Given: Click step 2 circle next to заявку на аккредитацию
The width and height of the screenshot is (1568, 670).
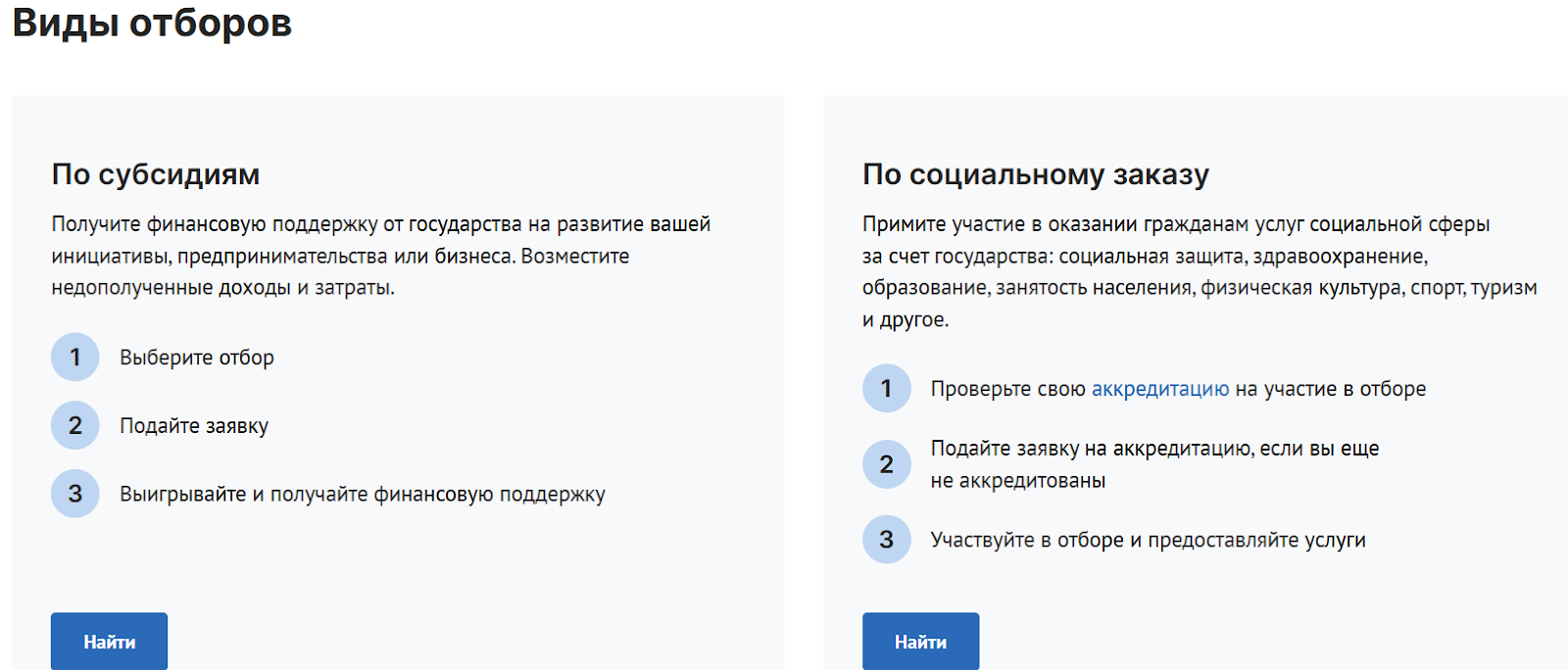Looking at the screenshot, I should click(887, 464).
